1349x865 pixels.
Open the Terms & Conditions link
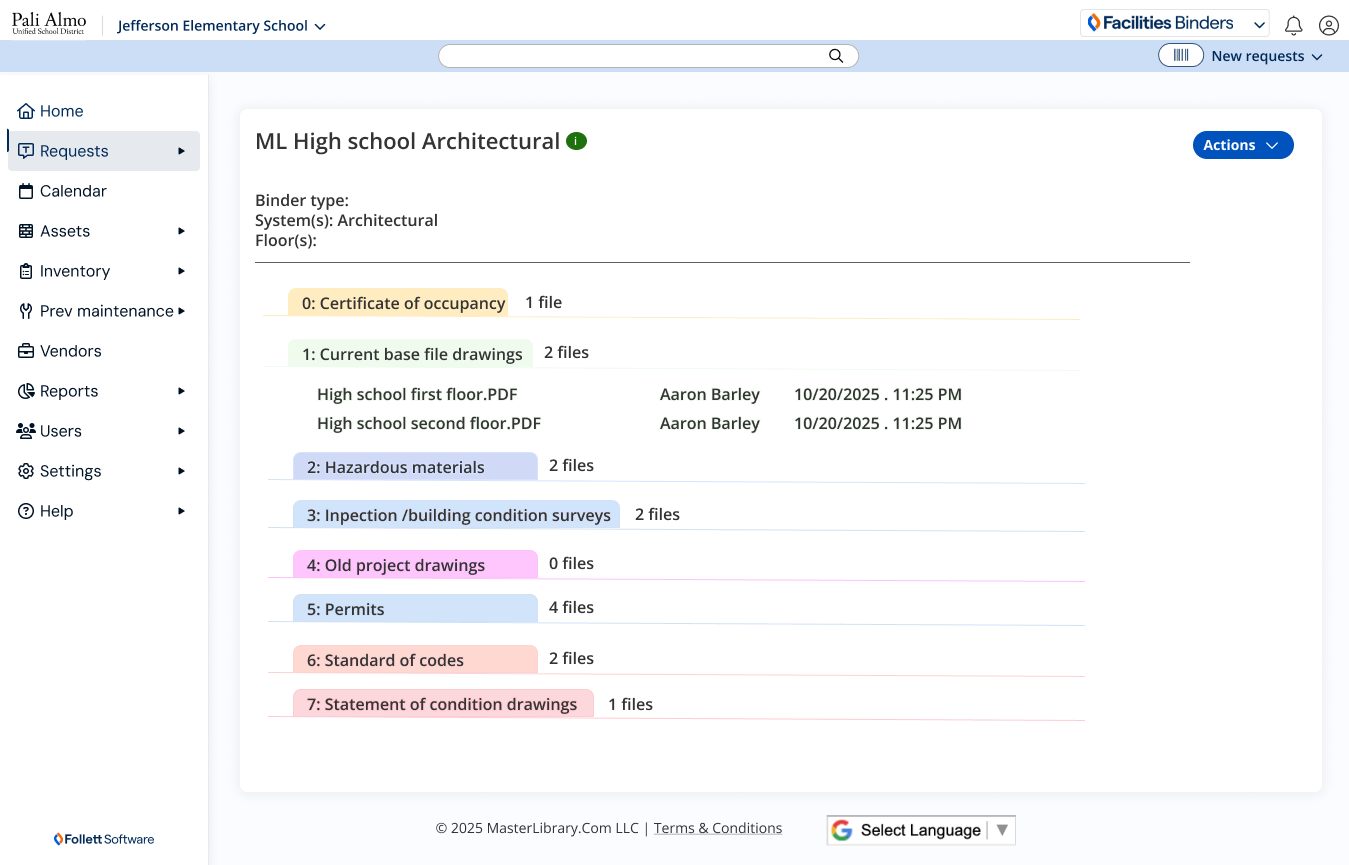pyautogui.click(x=717, y=828)
